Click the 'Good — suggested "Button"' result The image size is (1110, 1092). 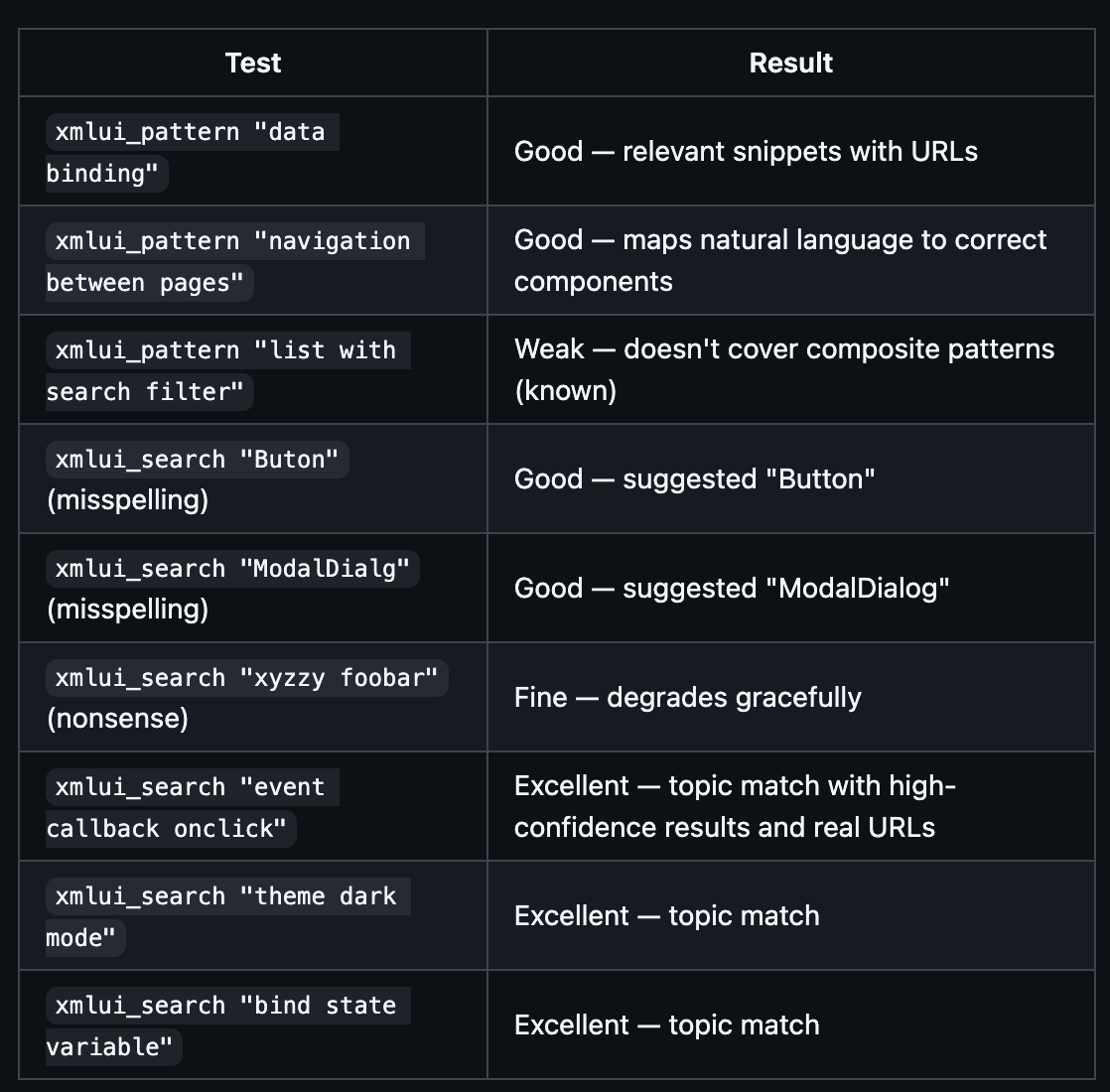pos(694,478)
